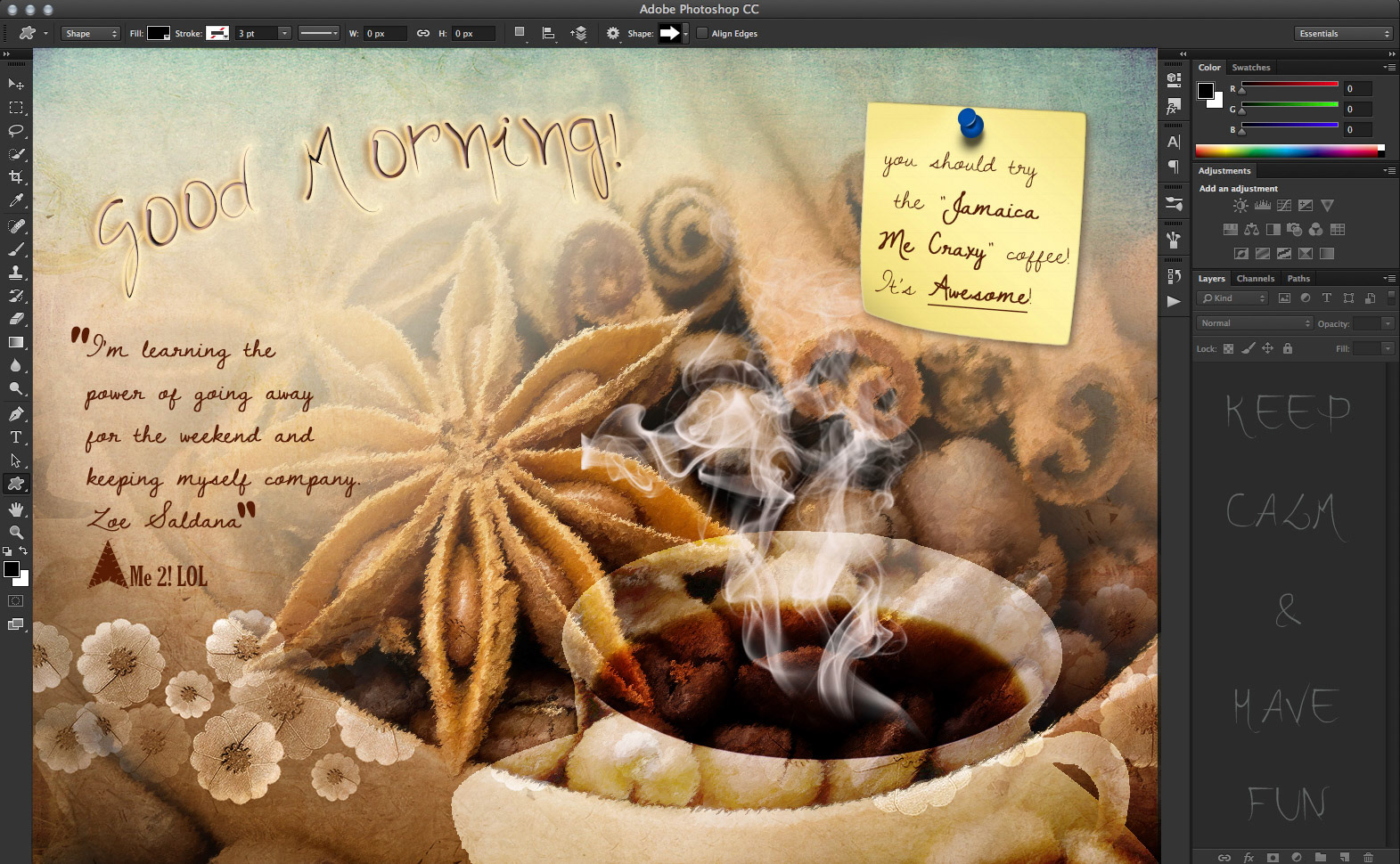Open the custom Shape picker dropdown
This screenshot has width=1400, height=864.
[x=684, y=34]
